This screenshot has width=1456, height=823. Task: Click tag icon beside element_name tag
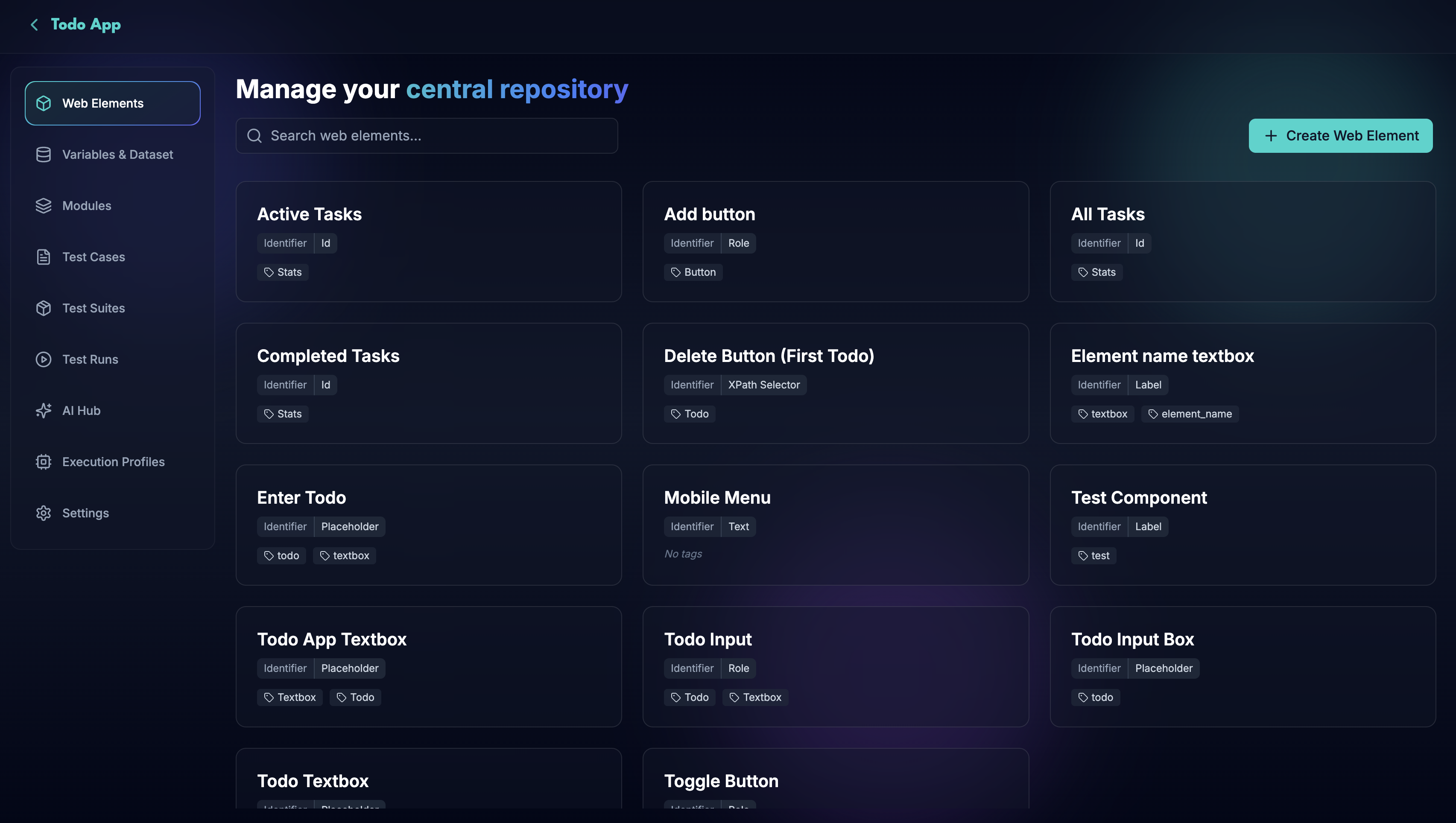[1153, 414]
